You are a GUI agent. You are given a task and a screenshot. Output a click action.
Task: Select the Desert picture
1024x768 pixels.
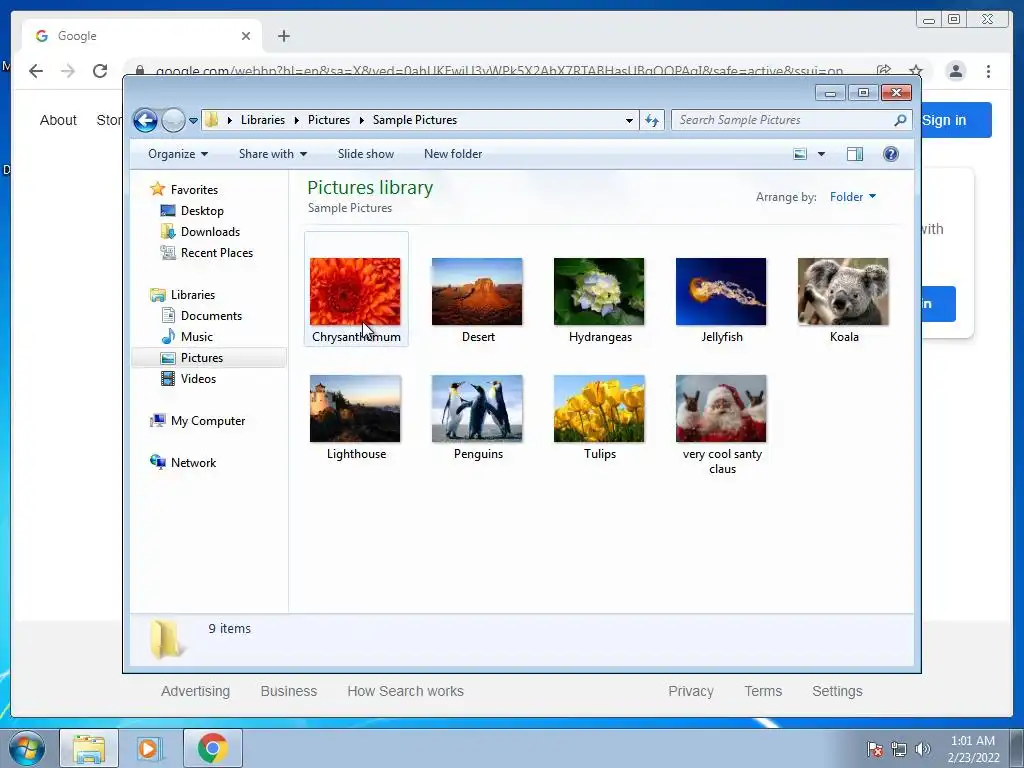477,292
